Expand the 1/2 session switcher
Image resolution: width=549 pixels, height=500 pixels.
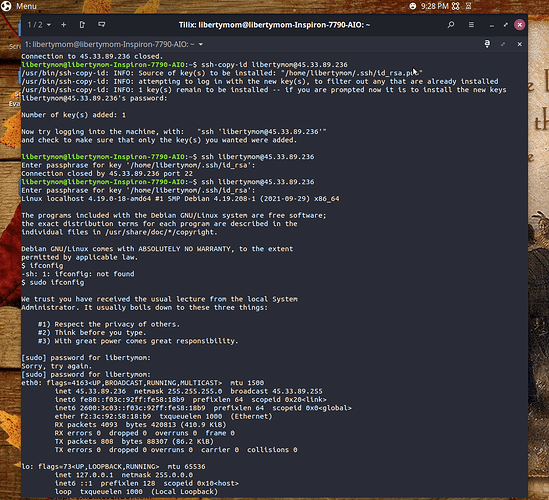pyautogui.click(x=39, y=25)
